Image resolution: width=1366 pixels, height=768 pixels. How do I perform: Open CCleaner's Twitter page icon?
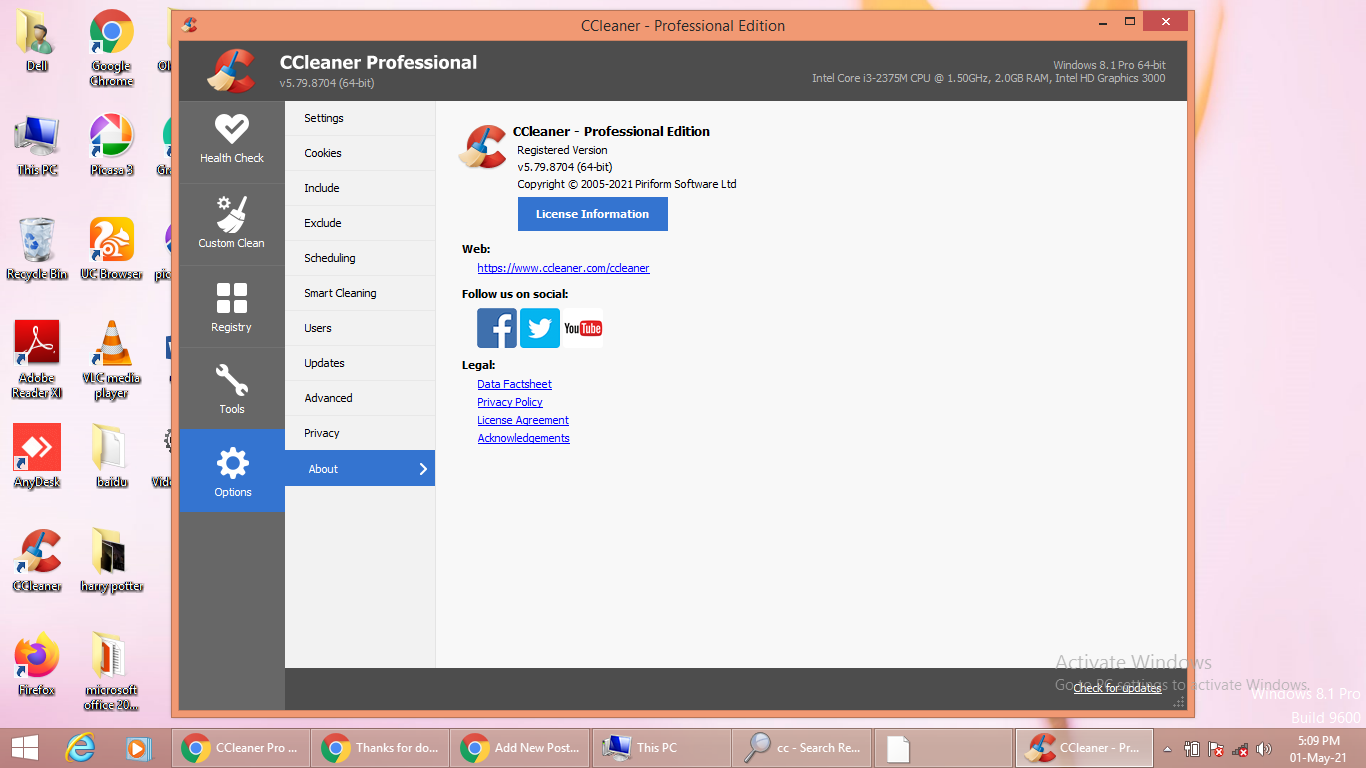click(540, 328)
